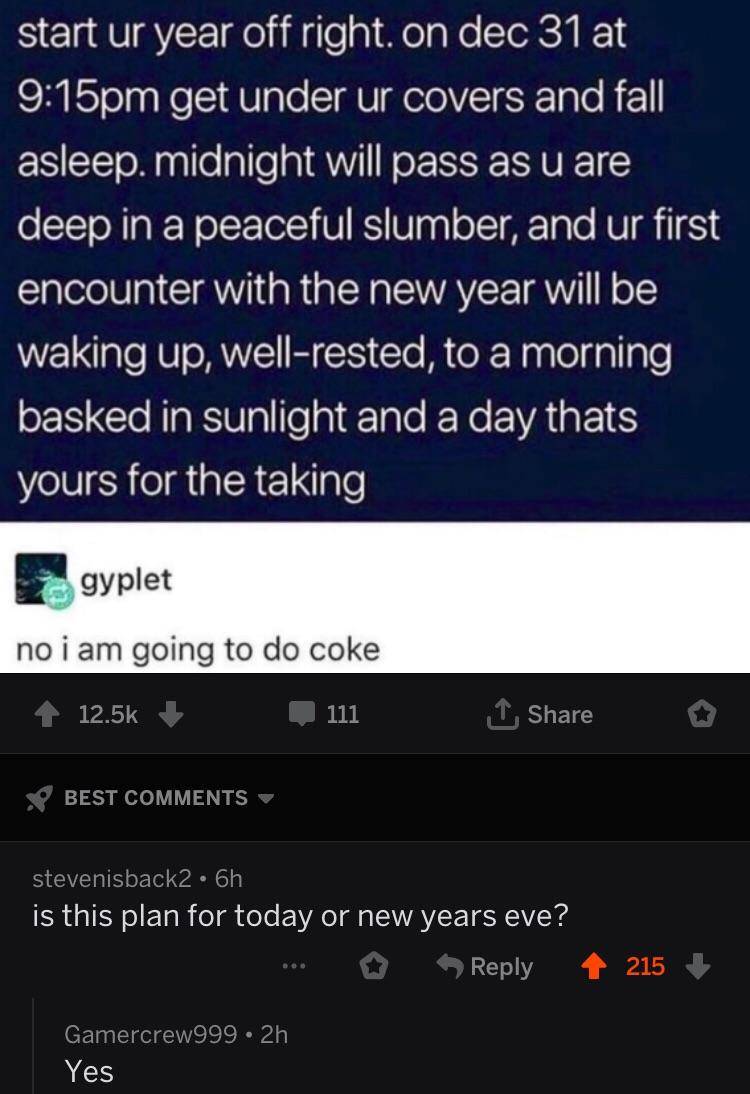Tap the "is this plan for today" comment text
The height and width of the screenshot is (1094, 750).
point(300,916)
